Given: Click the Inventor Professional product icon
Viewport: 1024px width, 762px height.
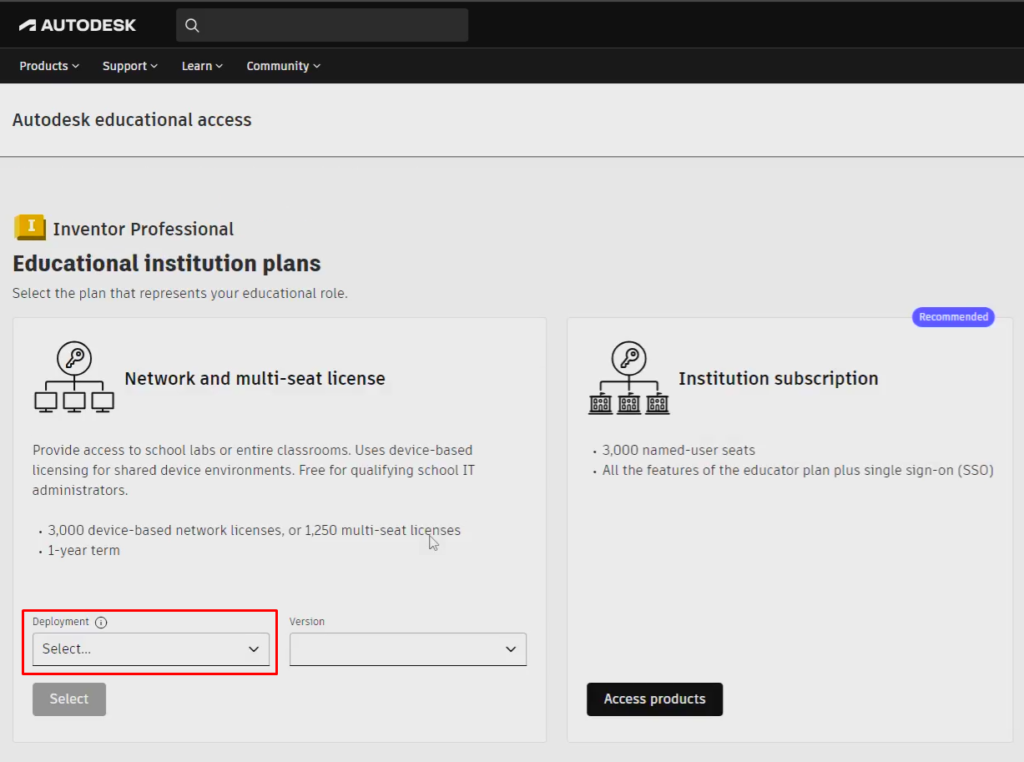Looking at the screenshot, I should coord(30,228).
